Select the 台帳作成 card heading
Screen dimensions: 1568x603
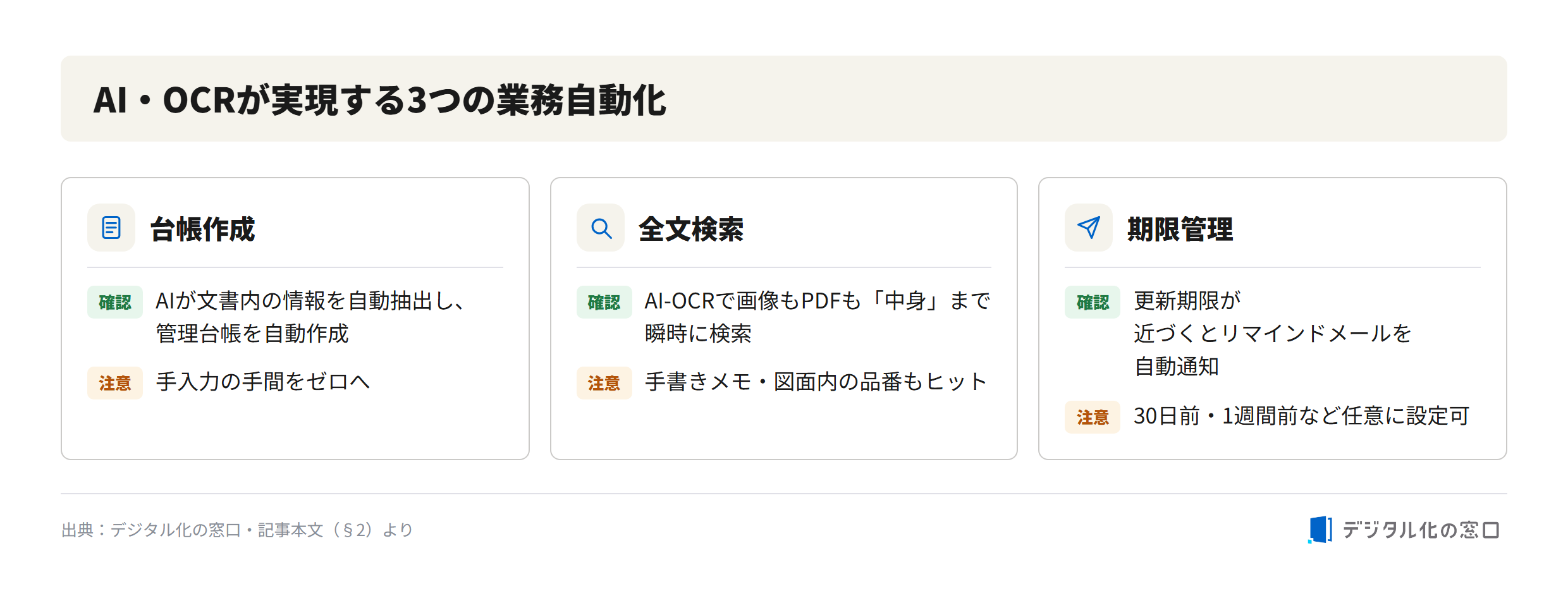click(202, 229)
